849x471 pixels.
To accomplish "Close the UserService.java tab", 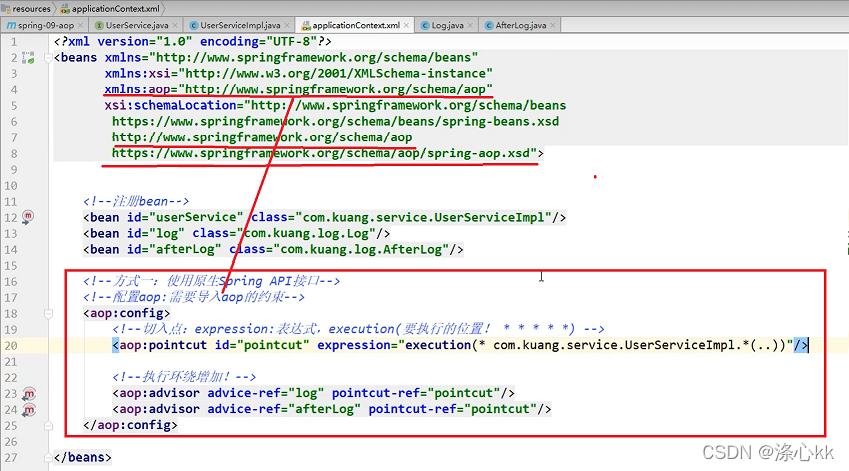I will pos(175,25).
